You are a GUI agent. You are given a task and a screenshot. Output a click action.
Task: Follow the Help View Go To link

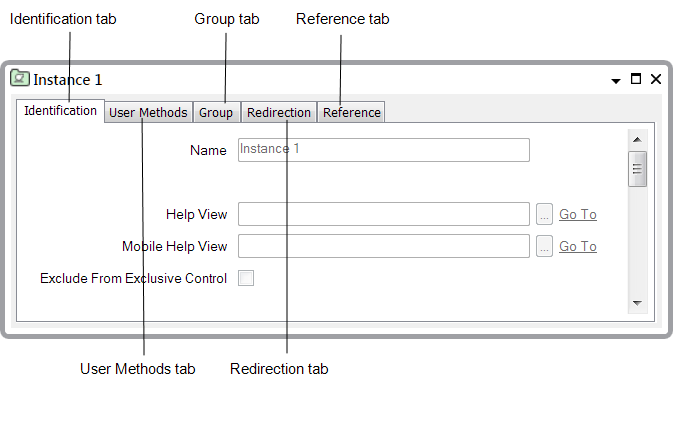pos(578,214)
